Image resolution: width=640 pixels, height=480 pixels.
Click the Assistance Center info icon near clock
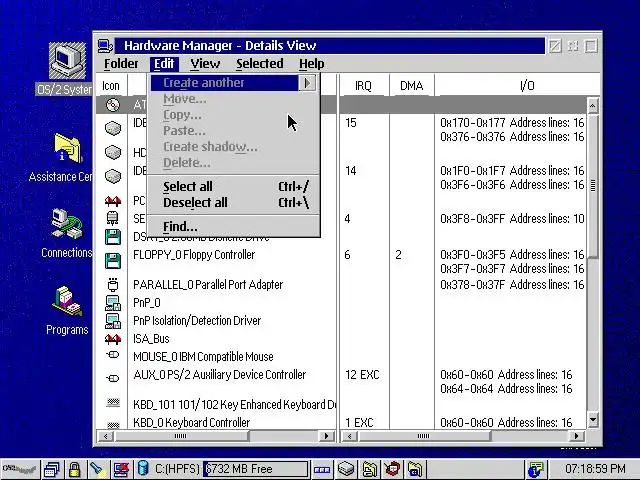[x=536, y=470]
